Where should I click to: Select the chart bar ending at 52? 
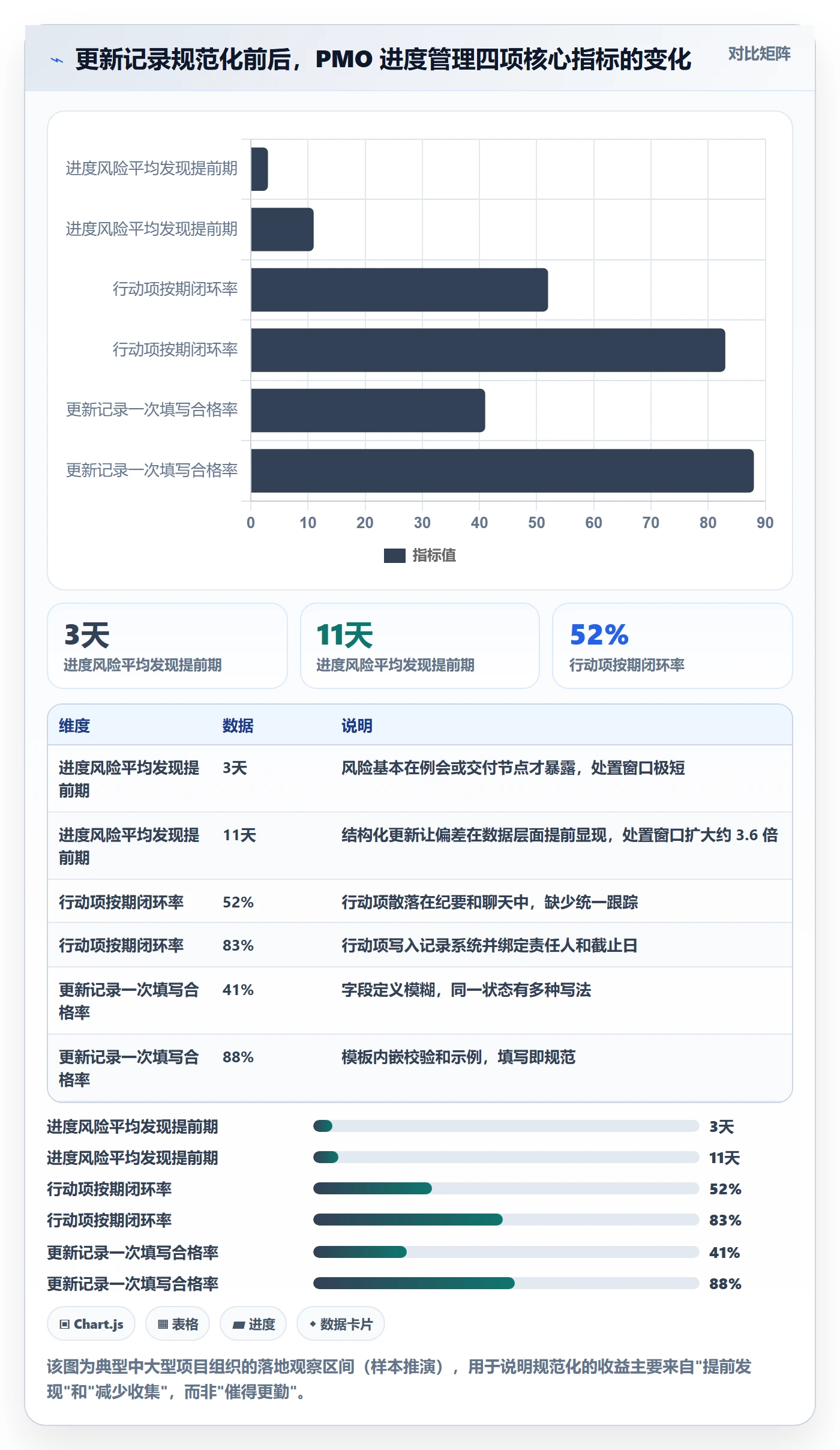coord(400,290)
